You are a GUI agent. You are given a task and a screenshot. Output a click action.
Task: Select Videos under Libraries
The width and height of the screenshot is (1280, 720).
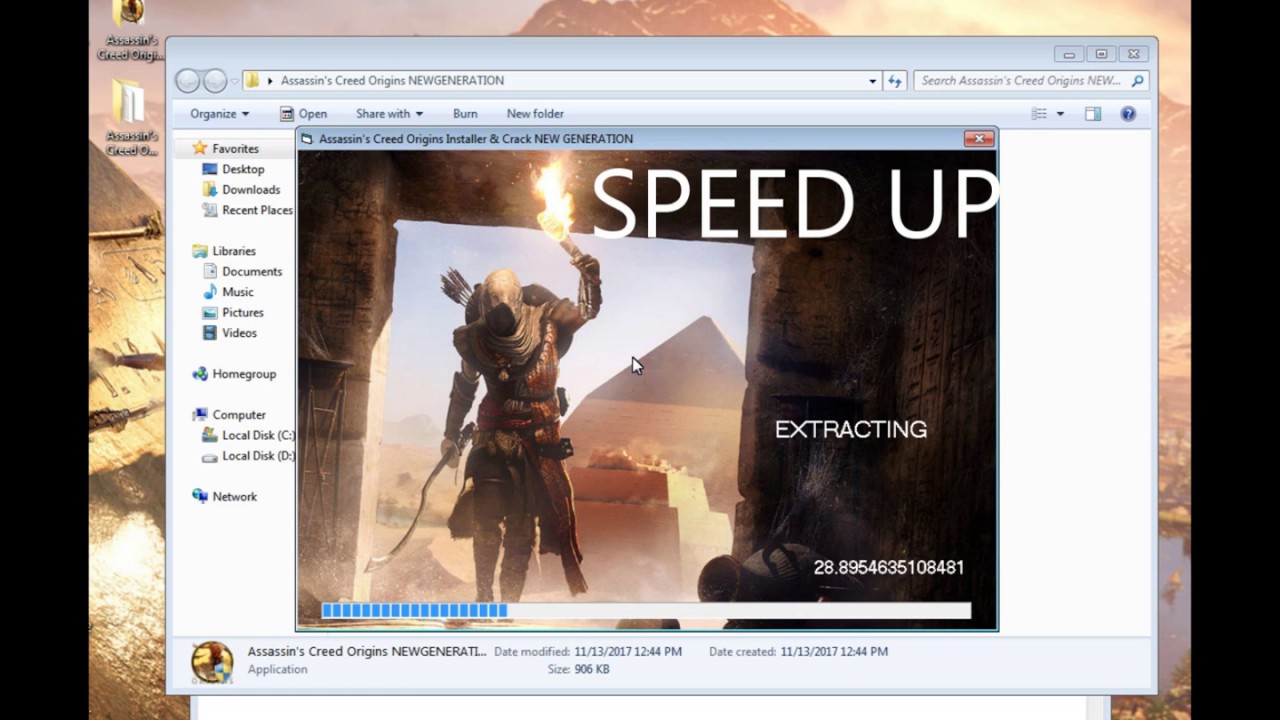239,333
